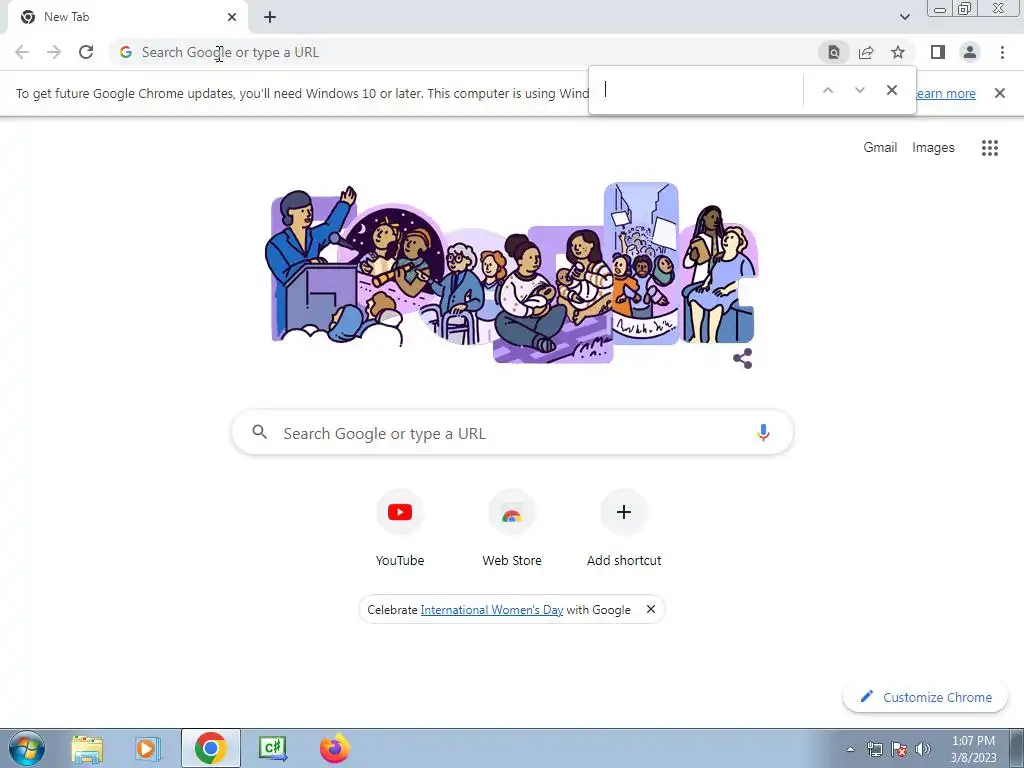Click the network tray icon
This screenshot has height=768, width=1024.
tap(874, 749)
